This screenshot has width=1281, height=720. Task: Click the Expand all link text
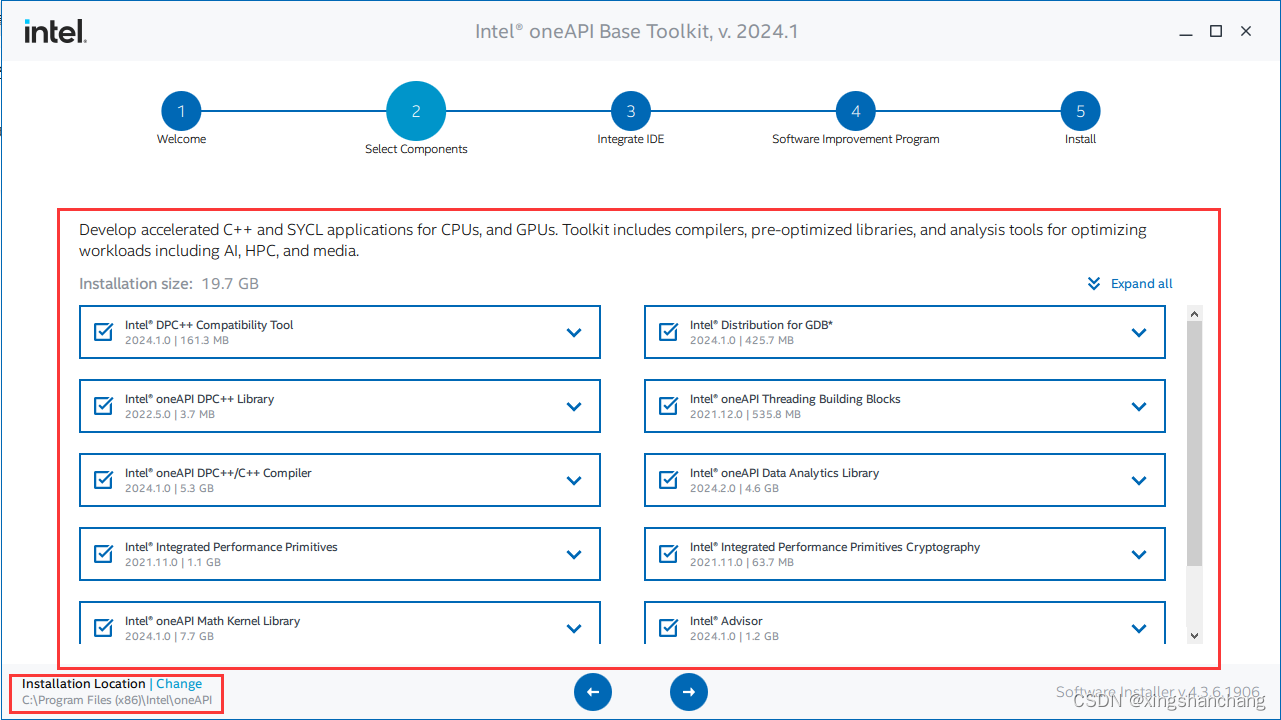tap(1142, 284)
